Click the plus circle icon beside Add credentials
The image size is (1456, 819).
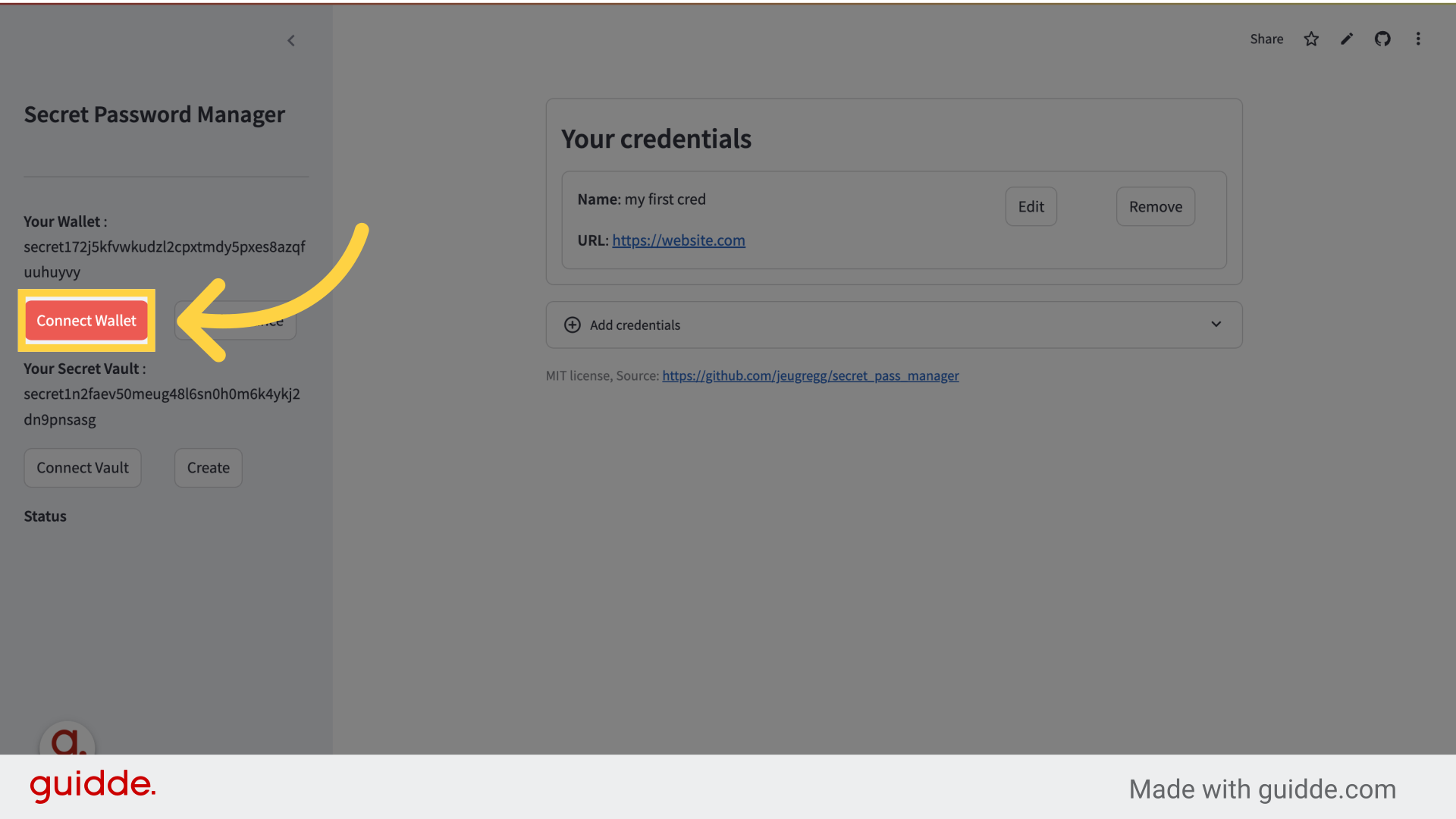(573, 325)
